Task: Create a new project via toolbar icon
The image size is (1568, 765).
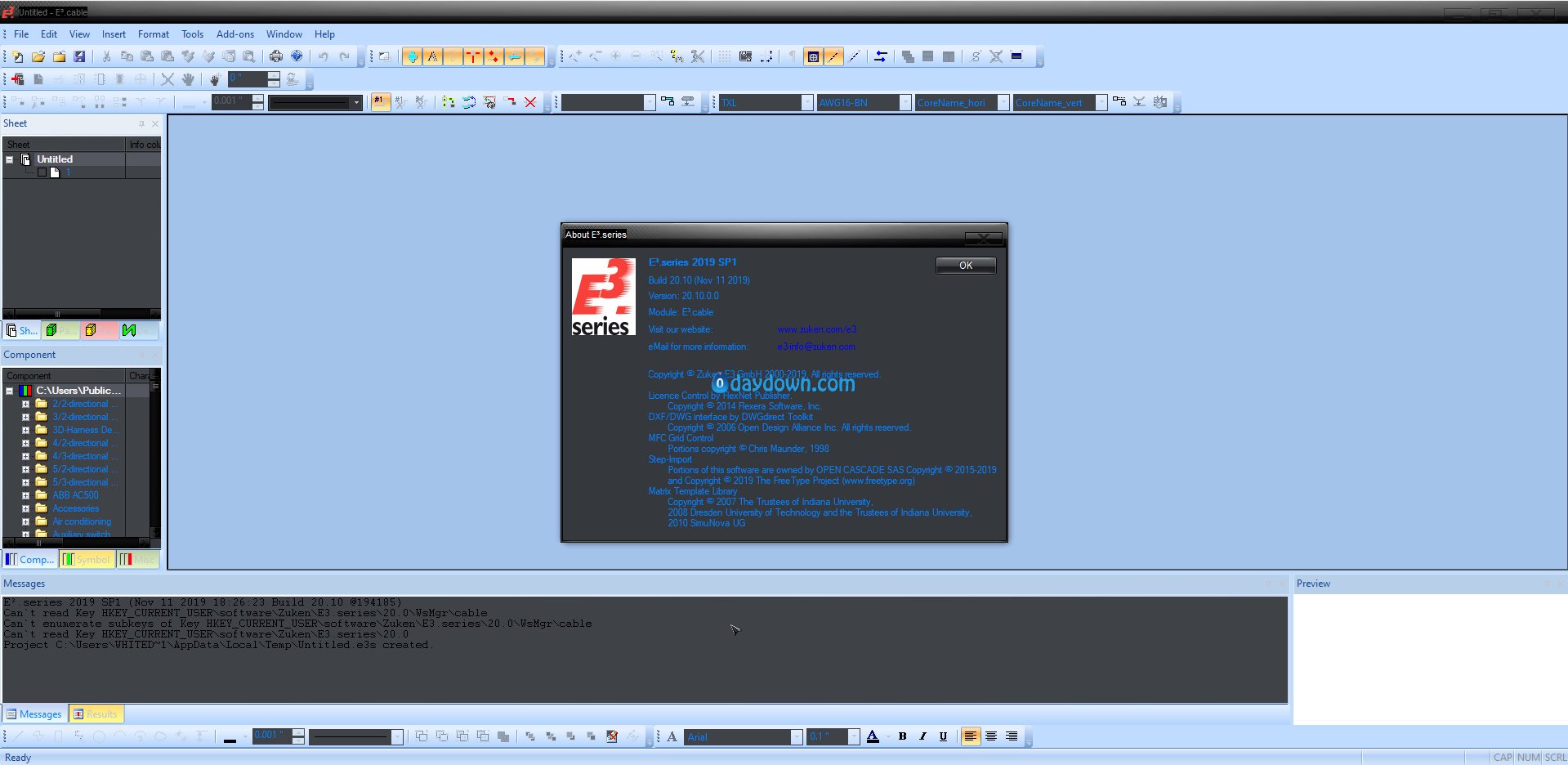Action: (x=17, y=56)
